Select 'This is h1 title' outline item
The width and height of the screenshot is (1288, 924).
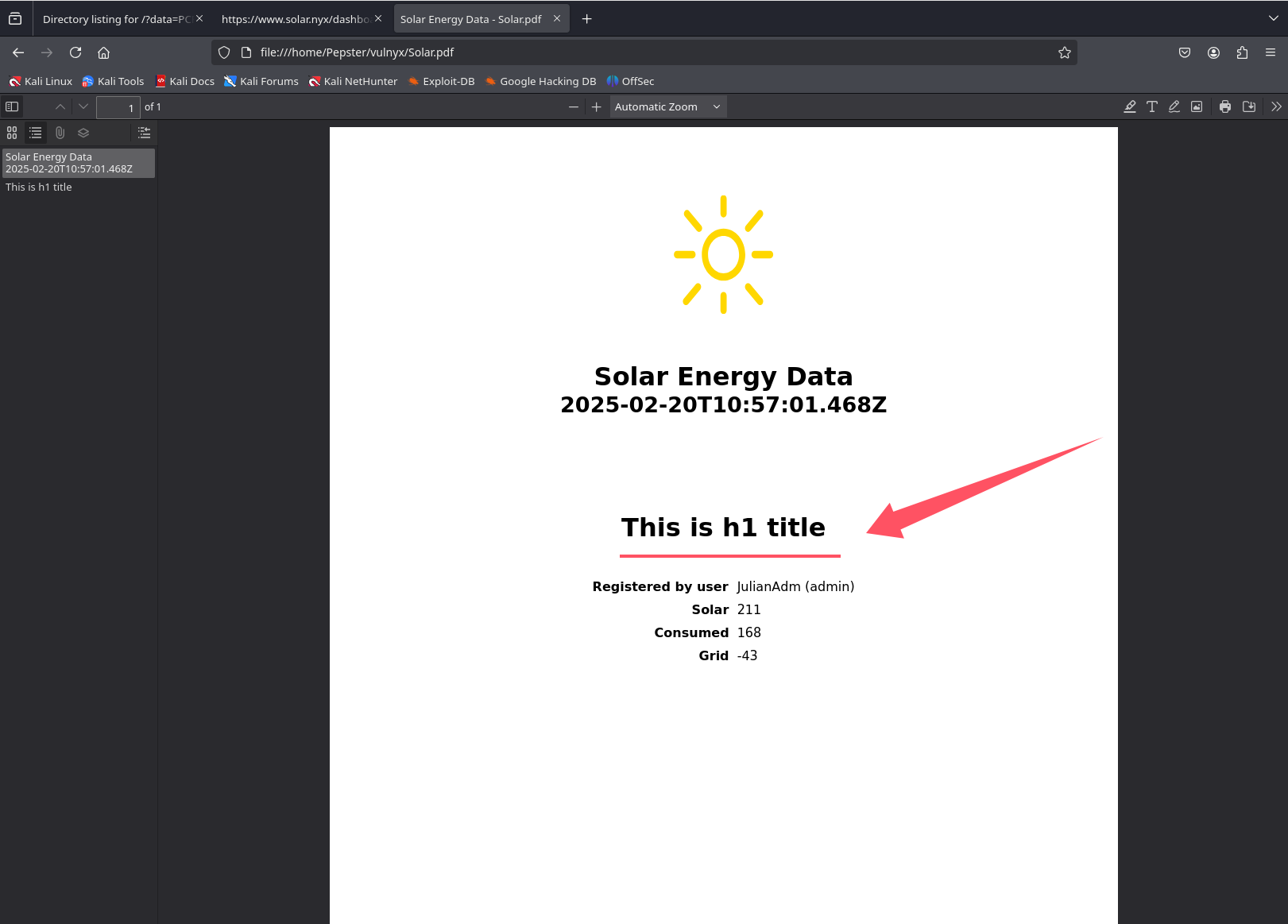pyautogui.click(x=39, y=187)
